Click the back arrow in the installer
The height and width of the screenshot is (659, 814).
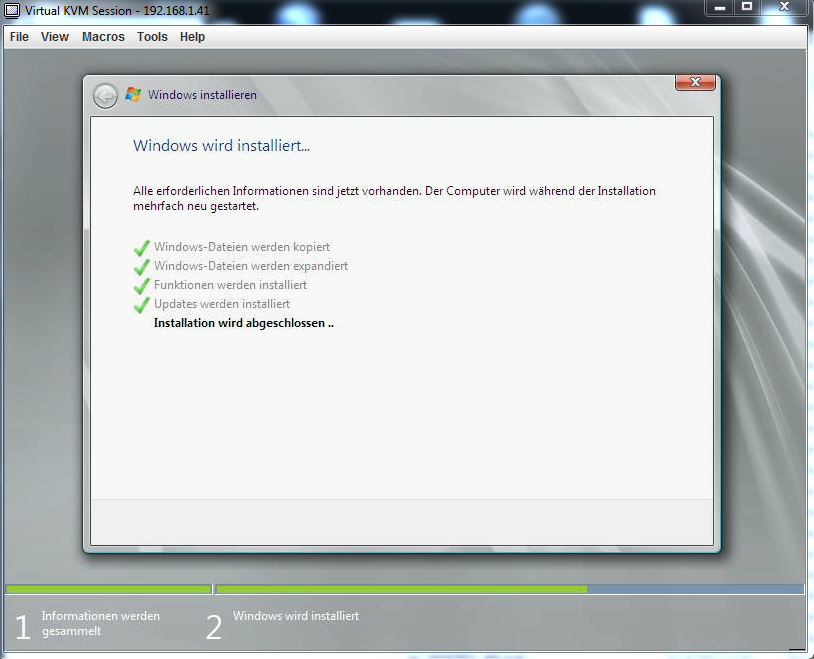point(105,96)
